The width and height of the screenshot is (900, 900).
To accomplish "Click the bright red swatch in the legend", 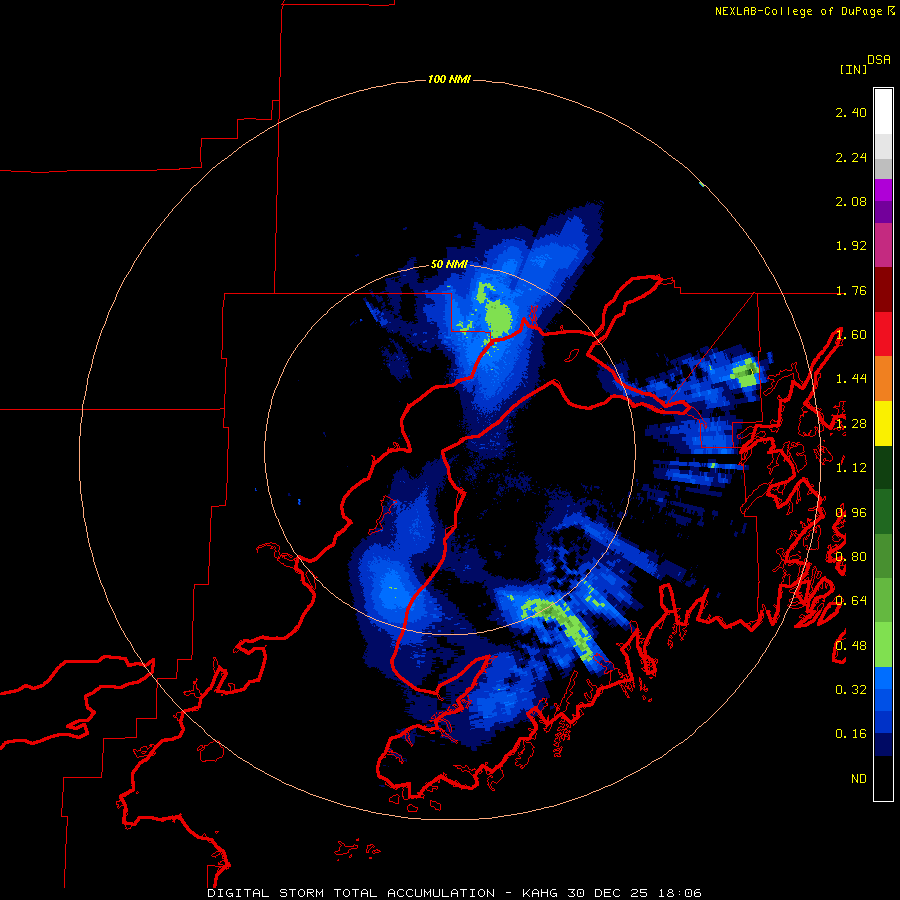I will pyautogui.click(x=883, y=334).
